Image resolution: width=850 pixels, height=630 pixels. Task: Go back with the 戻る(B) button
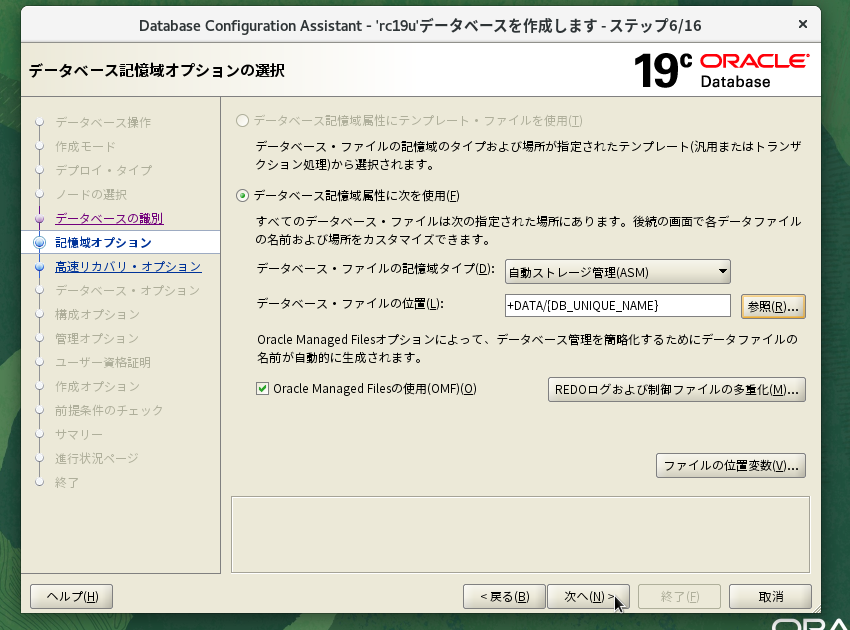coord(504,596)
